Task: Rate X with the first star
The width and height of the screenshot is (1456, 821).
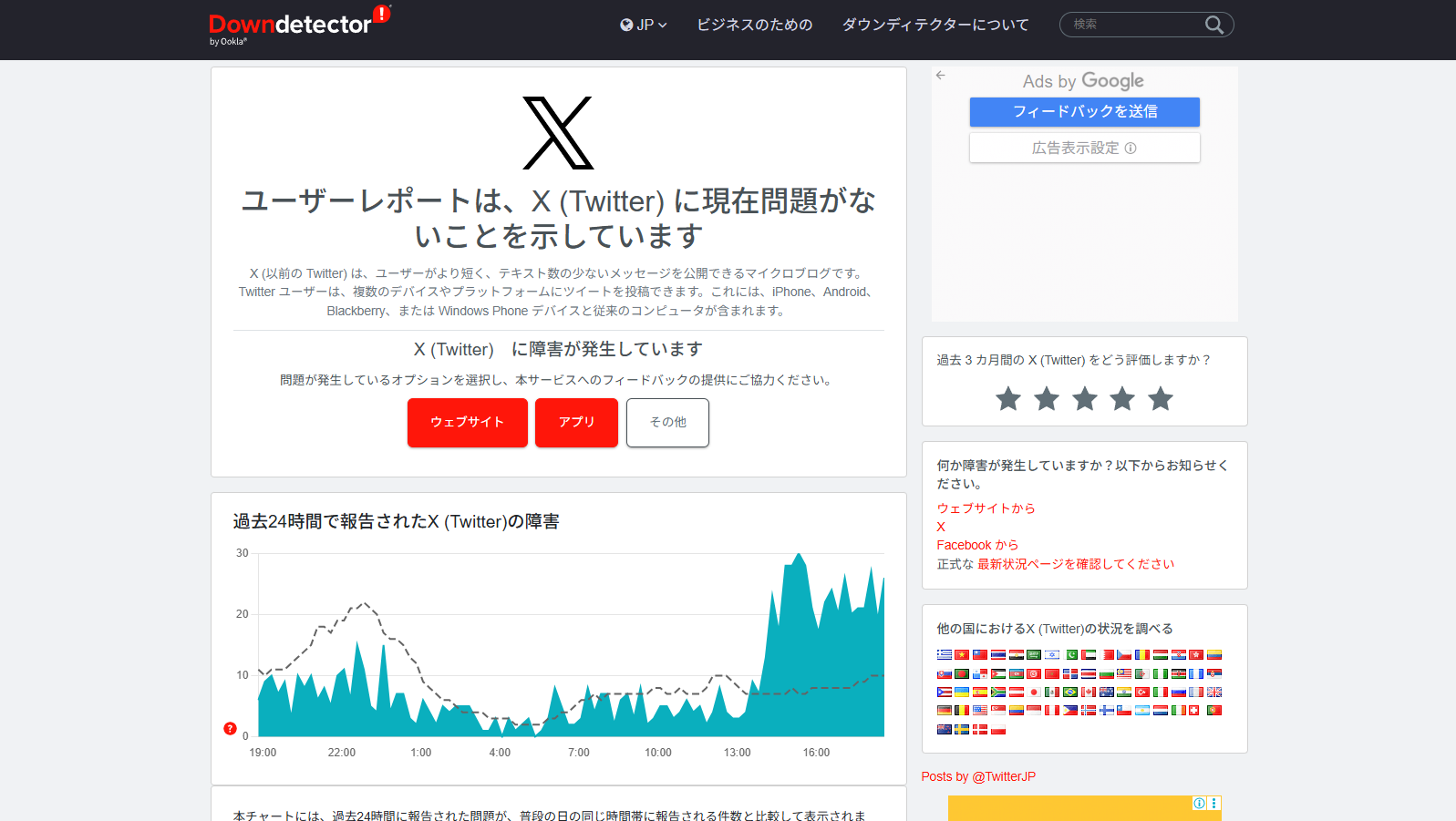Action: 1008,399
